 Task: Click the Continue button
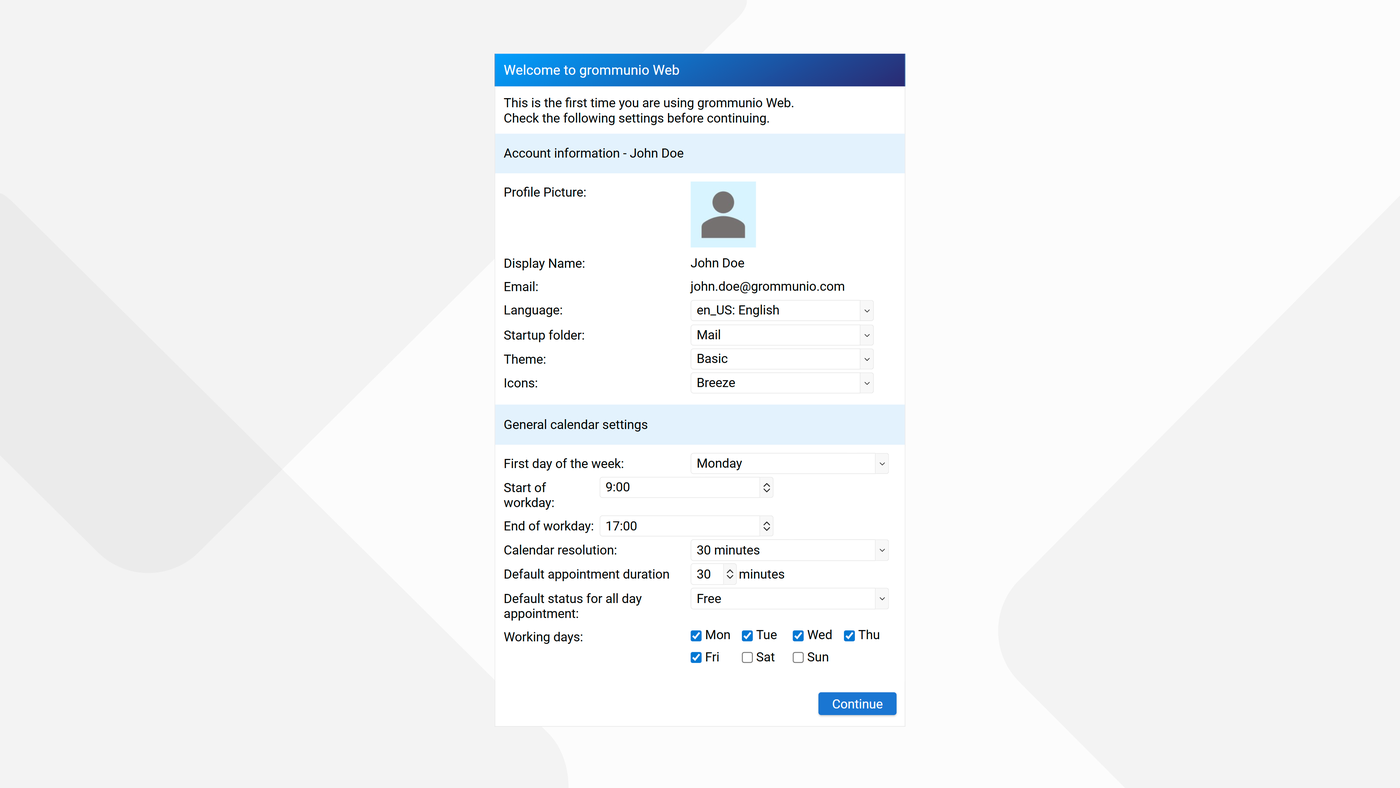pos(857,704)
